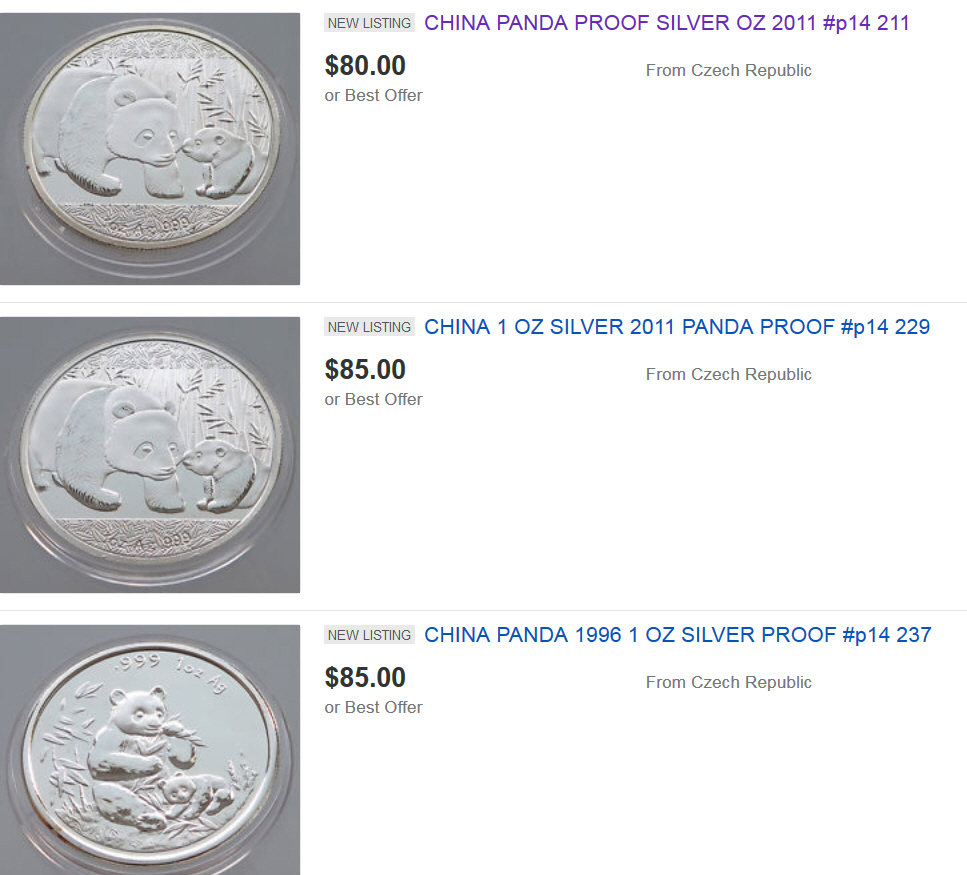Click 'From Czech Republic' on the $80.00 listing
967x875 pixels.
pyautogui.click(x=728, y=70)
